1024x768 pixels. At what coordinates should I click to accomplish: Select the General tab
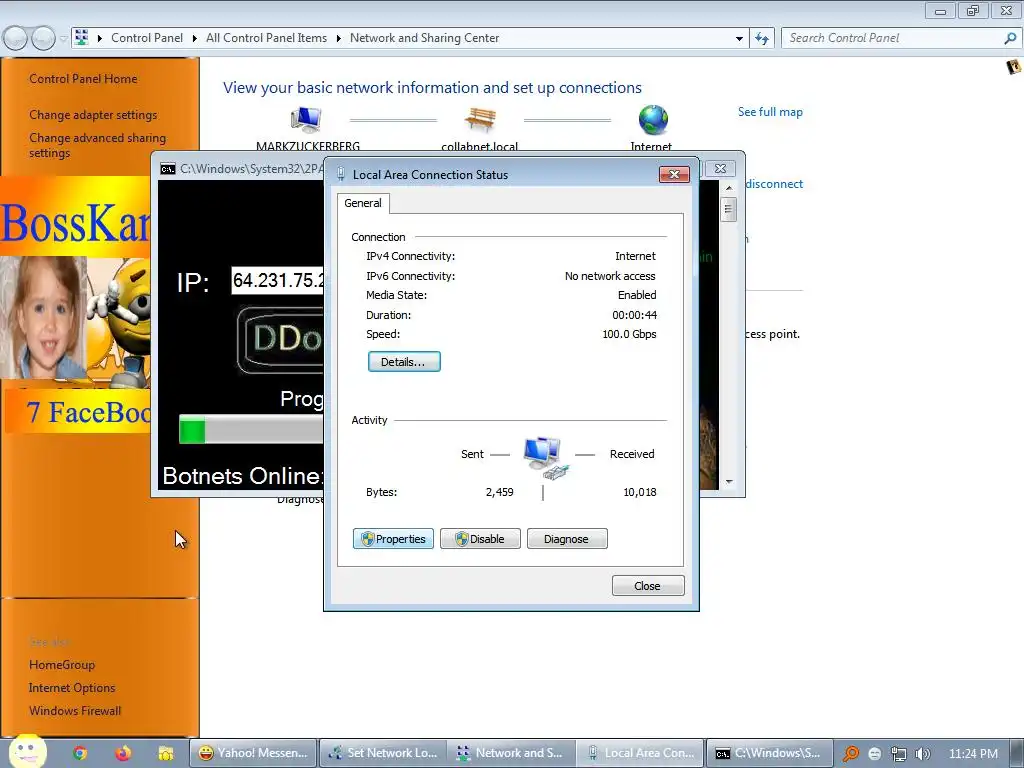363,203
